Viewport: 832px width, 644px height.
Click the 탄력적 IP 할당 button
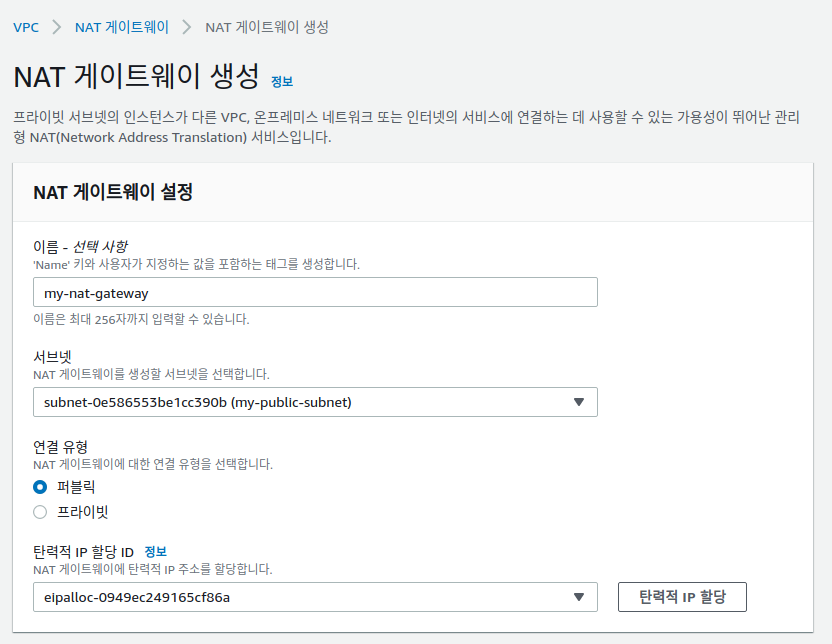click(682, 597)
